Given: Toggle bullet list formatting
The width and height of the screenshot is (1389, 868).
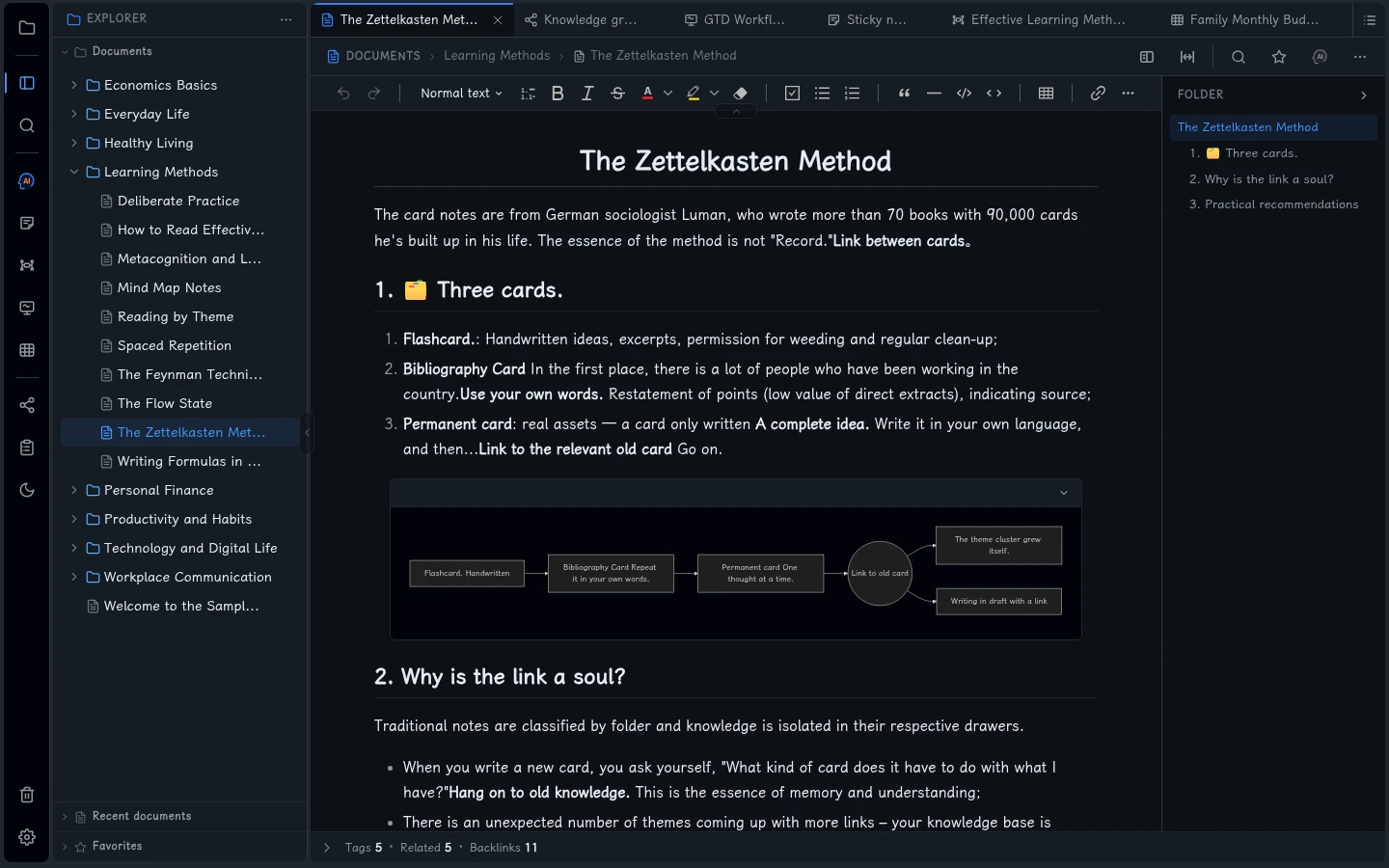Looking at the screenshot, I should click(x=822, y=94).
